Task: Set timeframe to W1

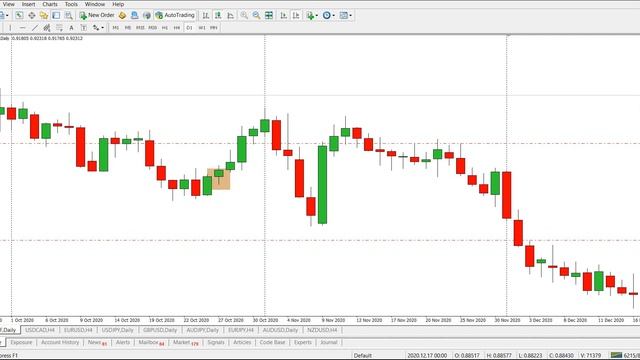Action: 202,28
